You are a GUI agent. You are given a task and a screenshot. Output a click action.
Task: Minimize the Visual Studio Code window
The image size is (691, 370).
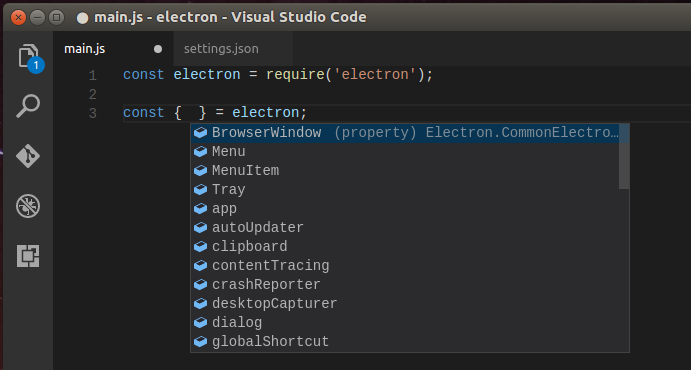pyautogui.click(x=37, y=18)
